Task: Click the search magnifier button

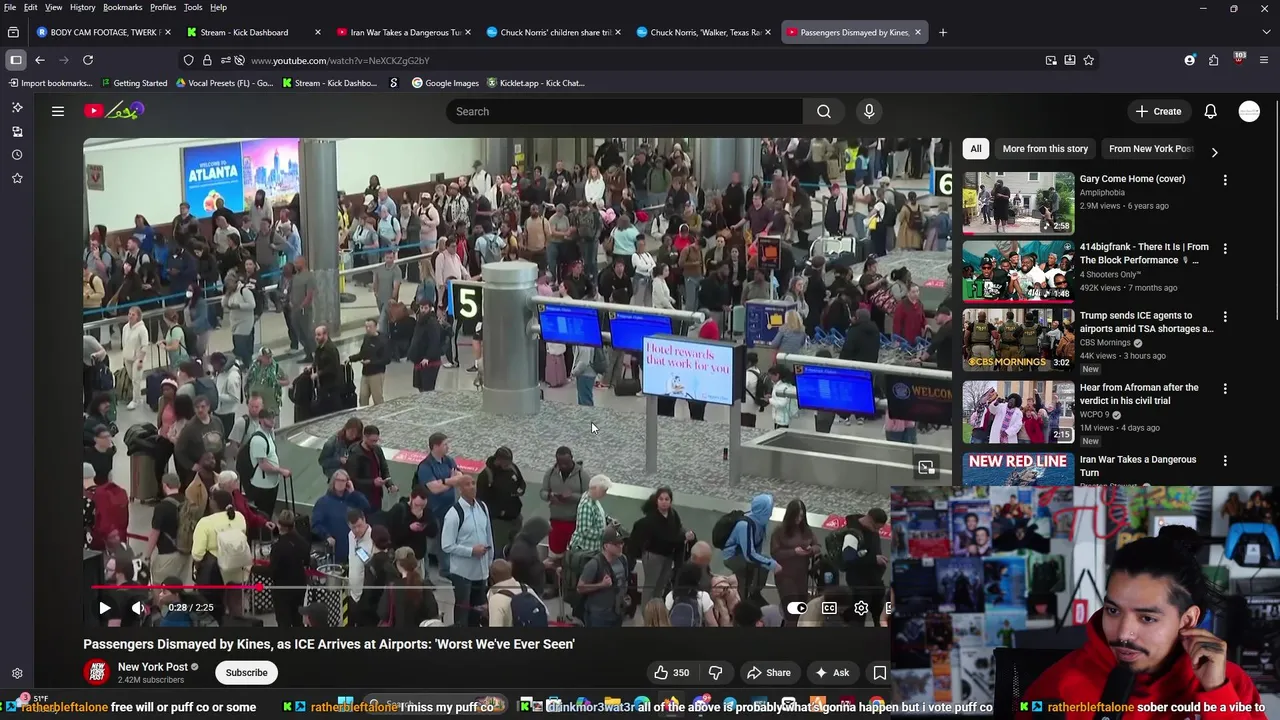Action: tap(824, 111)
